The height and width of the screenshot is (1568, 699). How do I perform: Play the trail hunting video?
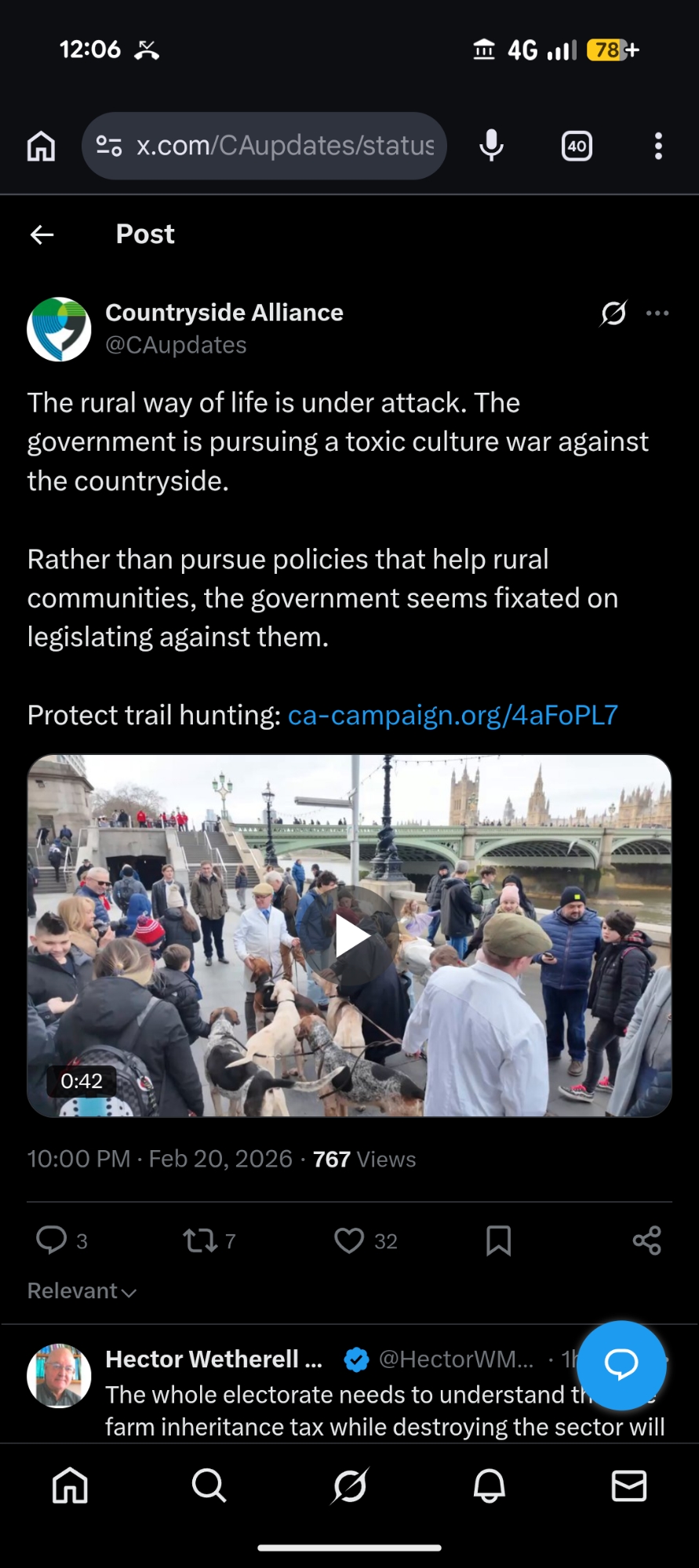coord(351,937)
